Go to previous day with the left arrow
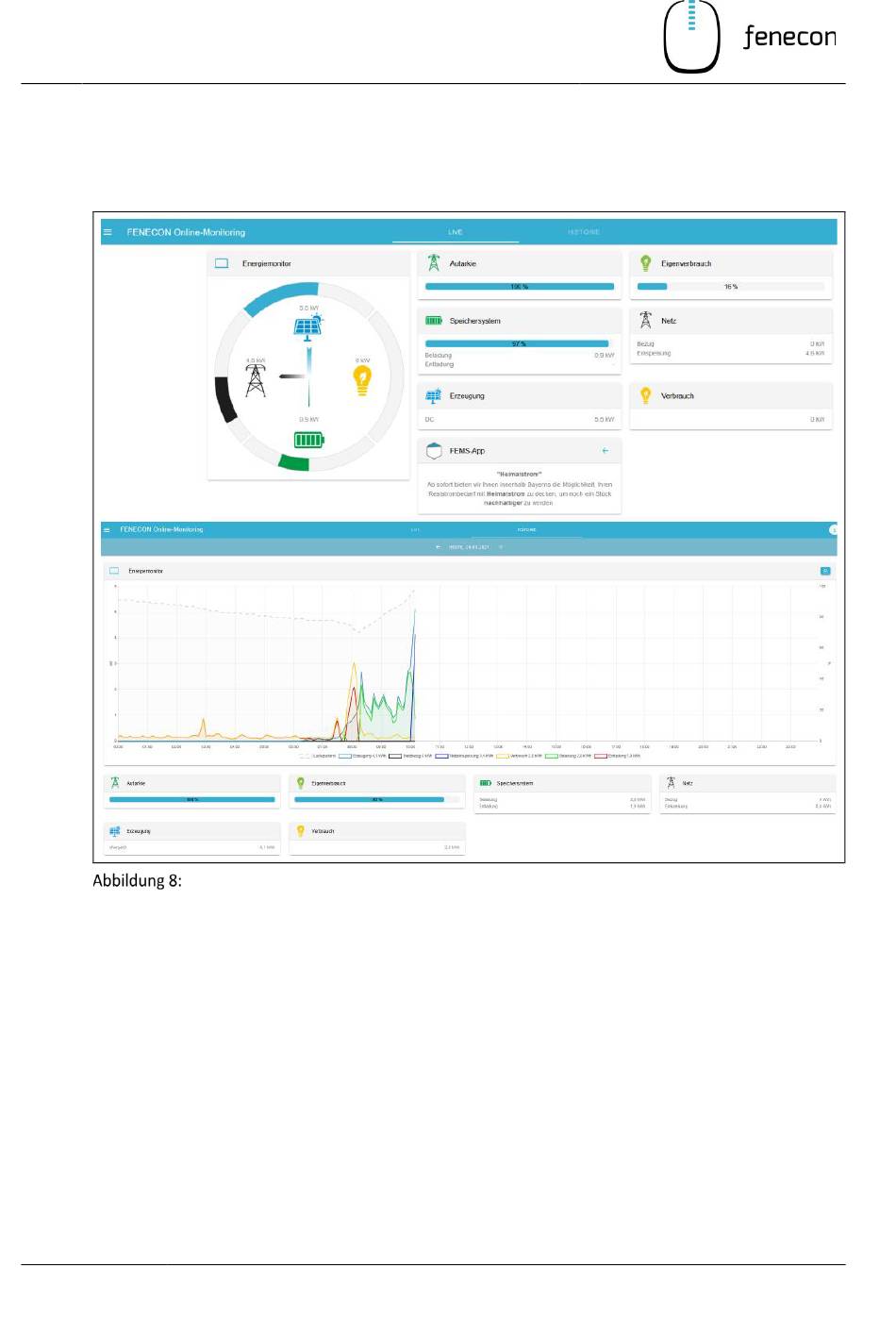 [438, 547]
